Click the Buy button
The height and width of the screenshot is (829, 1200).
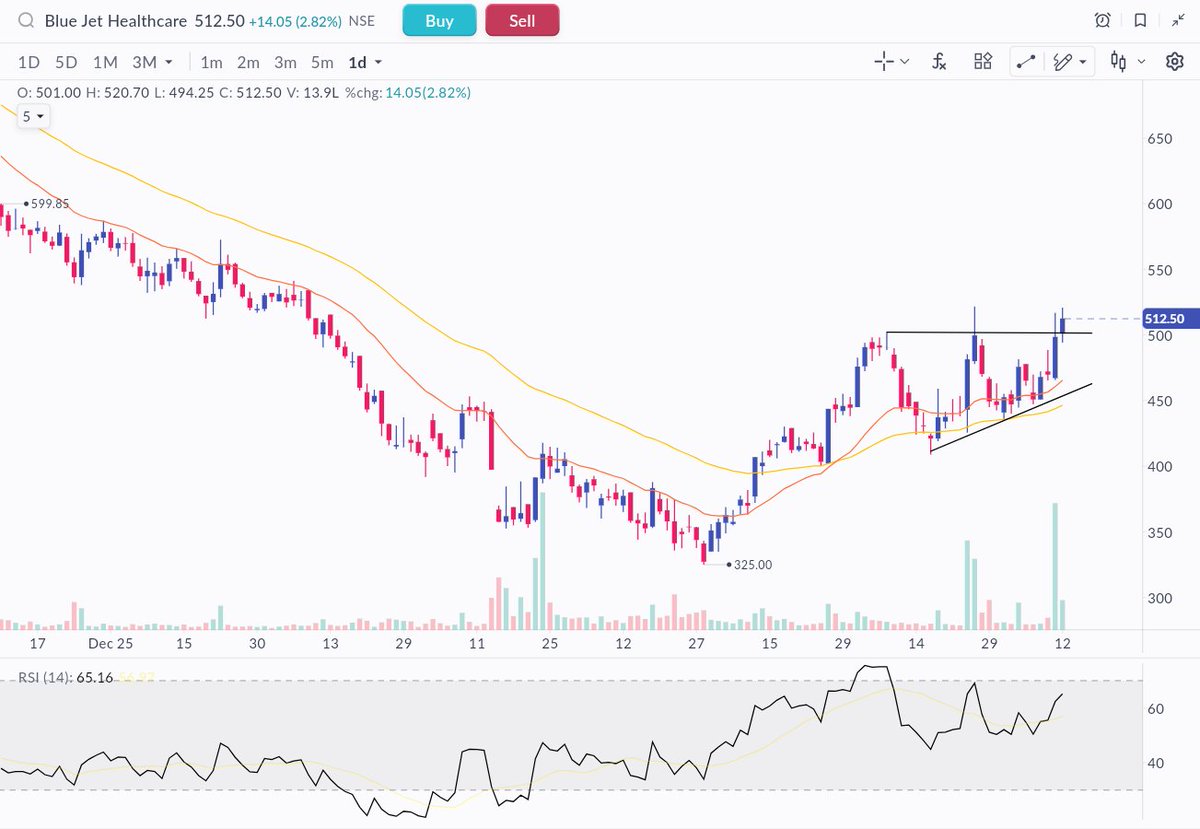coord(440,20)
